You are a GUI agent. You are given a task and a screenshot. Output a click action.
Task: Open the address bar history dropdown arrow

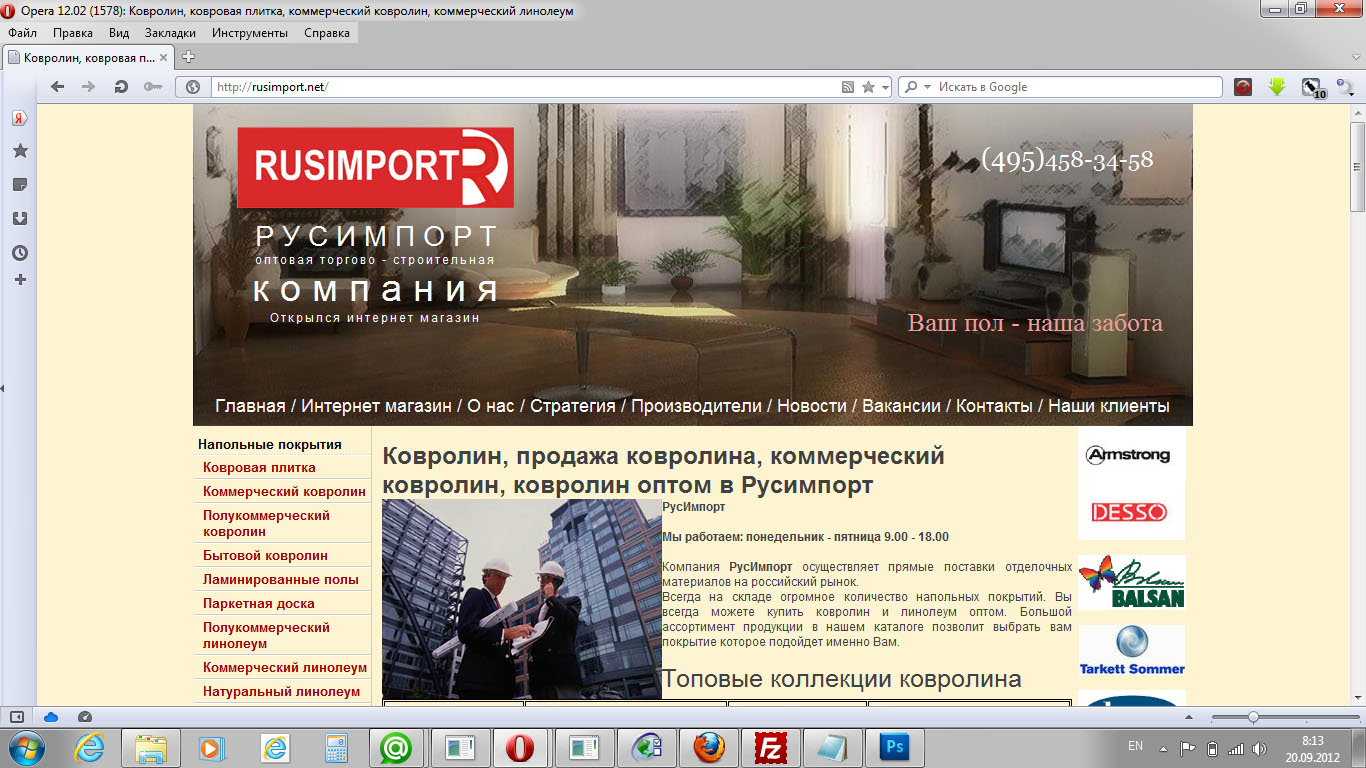pyautogui.click(x=885, y=87)
